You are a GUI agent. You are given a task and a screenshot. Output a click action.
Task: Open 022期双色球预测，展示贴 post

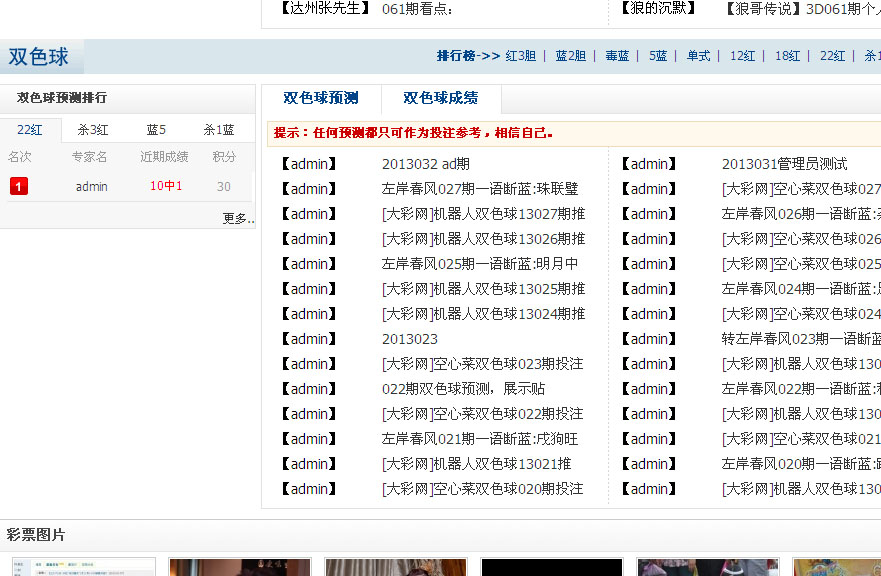463,389
